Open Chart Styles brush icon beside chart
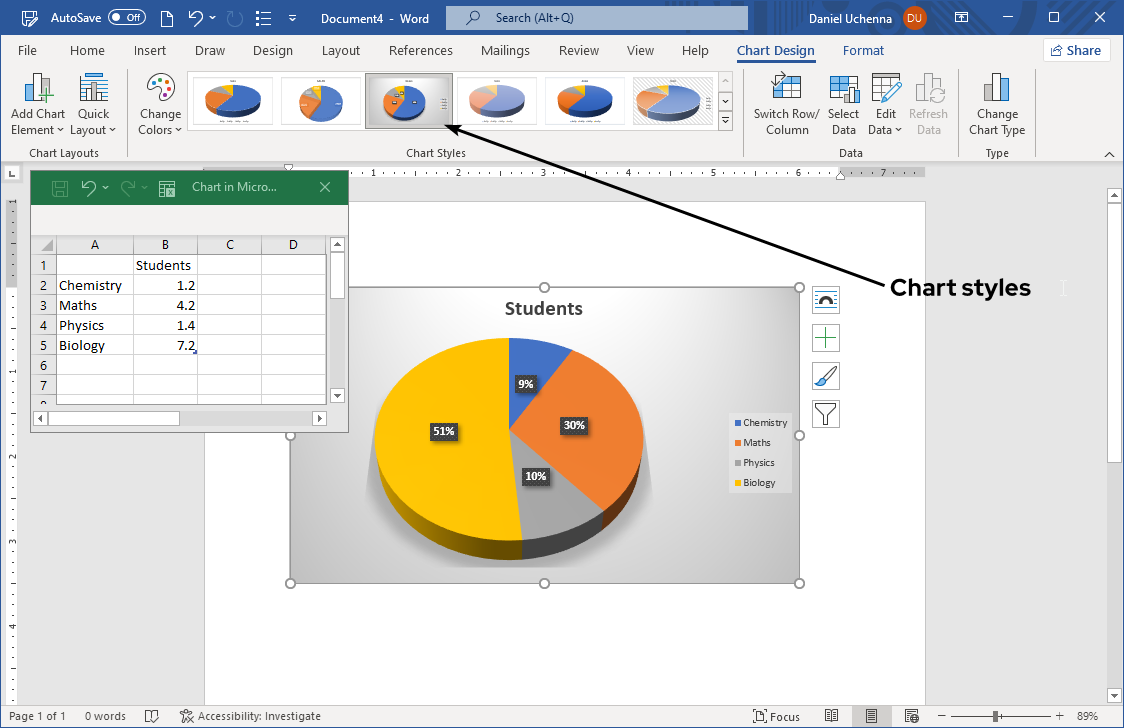The width and height of the screenshot is (1124, 728). pos(825,376)
